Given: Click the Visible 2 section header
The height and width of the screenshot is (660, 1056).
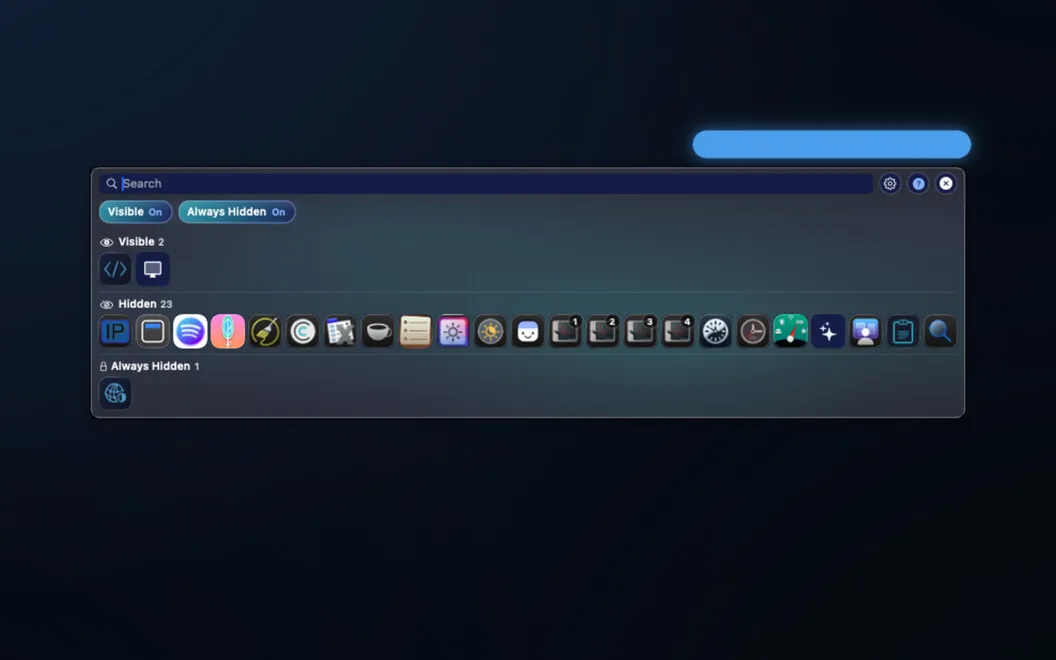Looking at the screenshot, I should (x=133, y=242).
